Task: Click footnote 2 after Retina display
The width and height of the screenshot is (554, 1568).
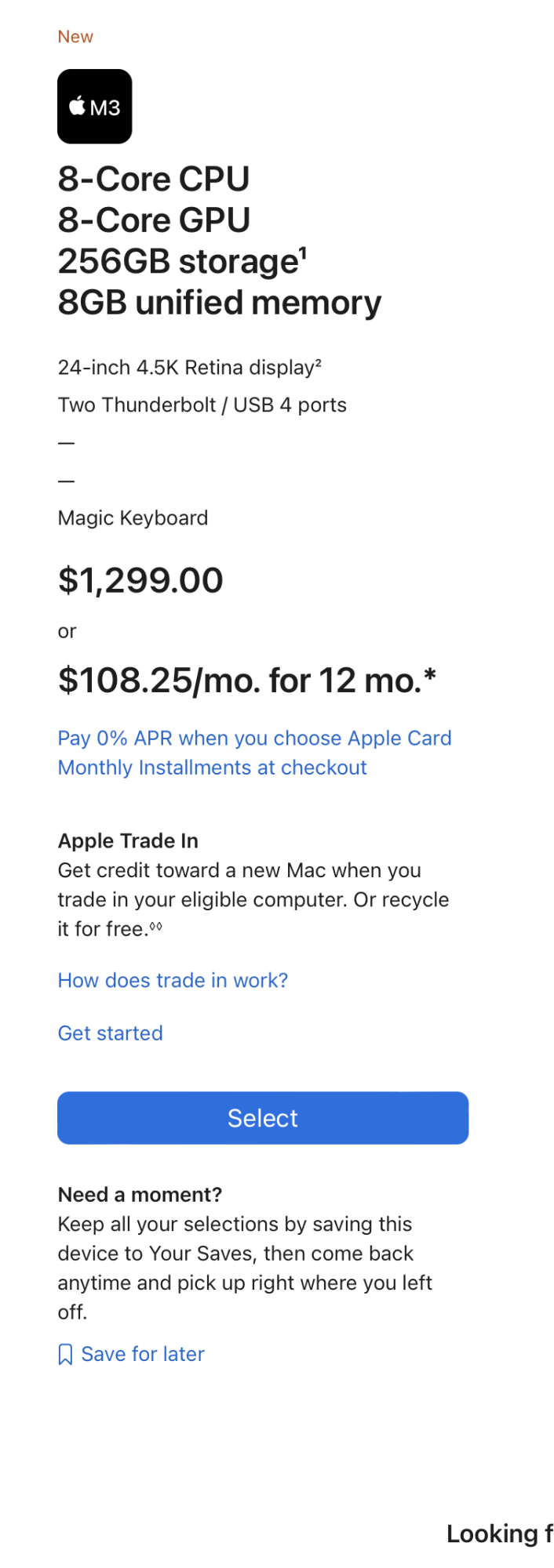Action: tap(318, 364)
